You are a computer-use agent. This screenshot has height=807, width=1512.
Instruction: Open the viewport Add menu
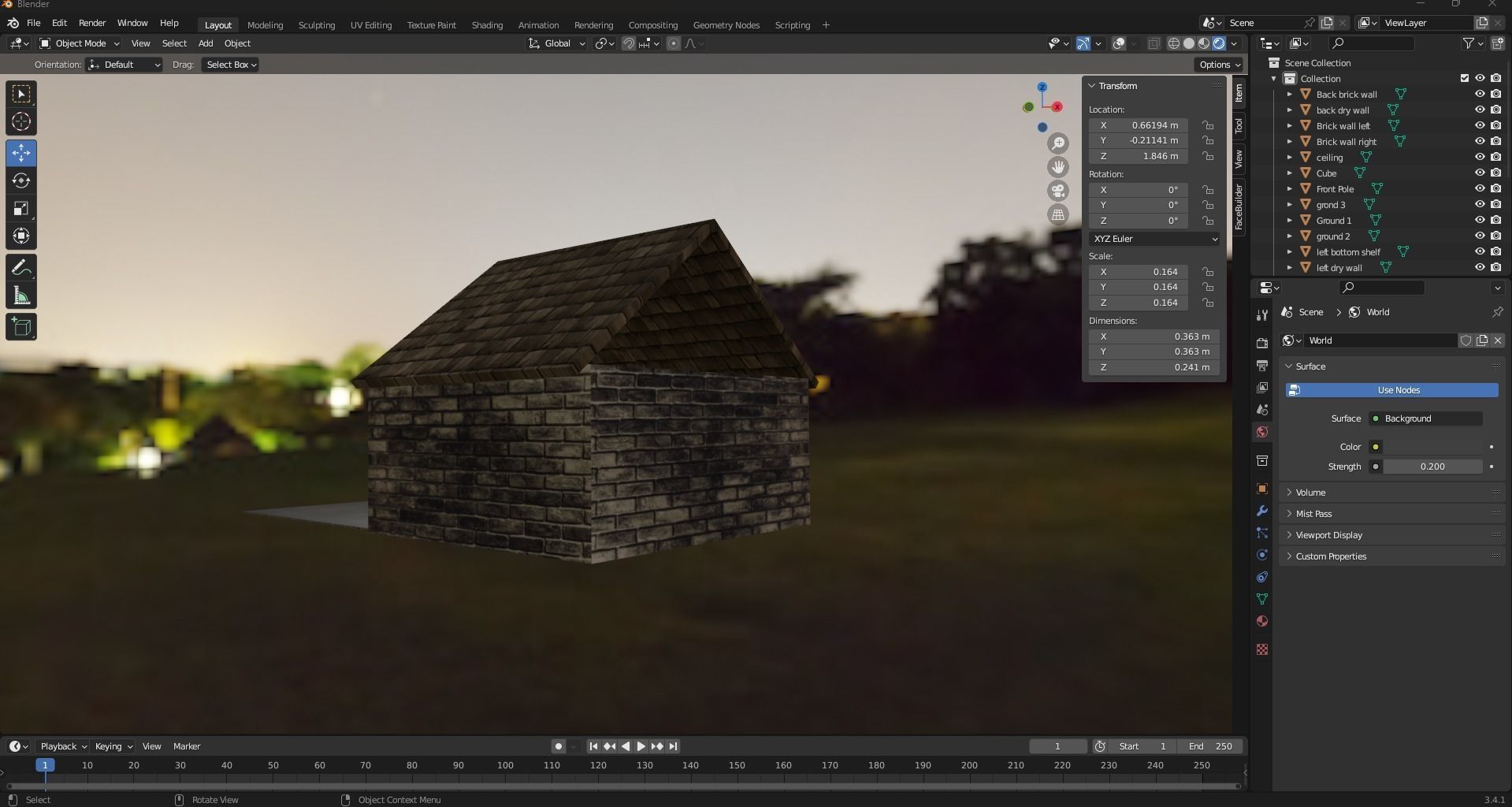(x=206, y=43)
